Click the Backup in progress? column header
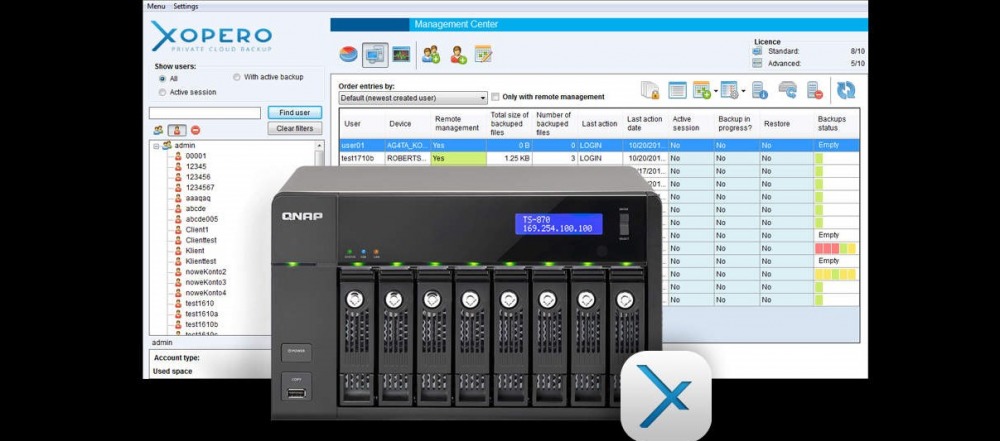This screenshot has height=441, width=1000. point(737,124)
